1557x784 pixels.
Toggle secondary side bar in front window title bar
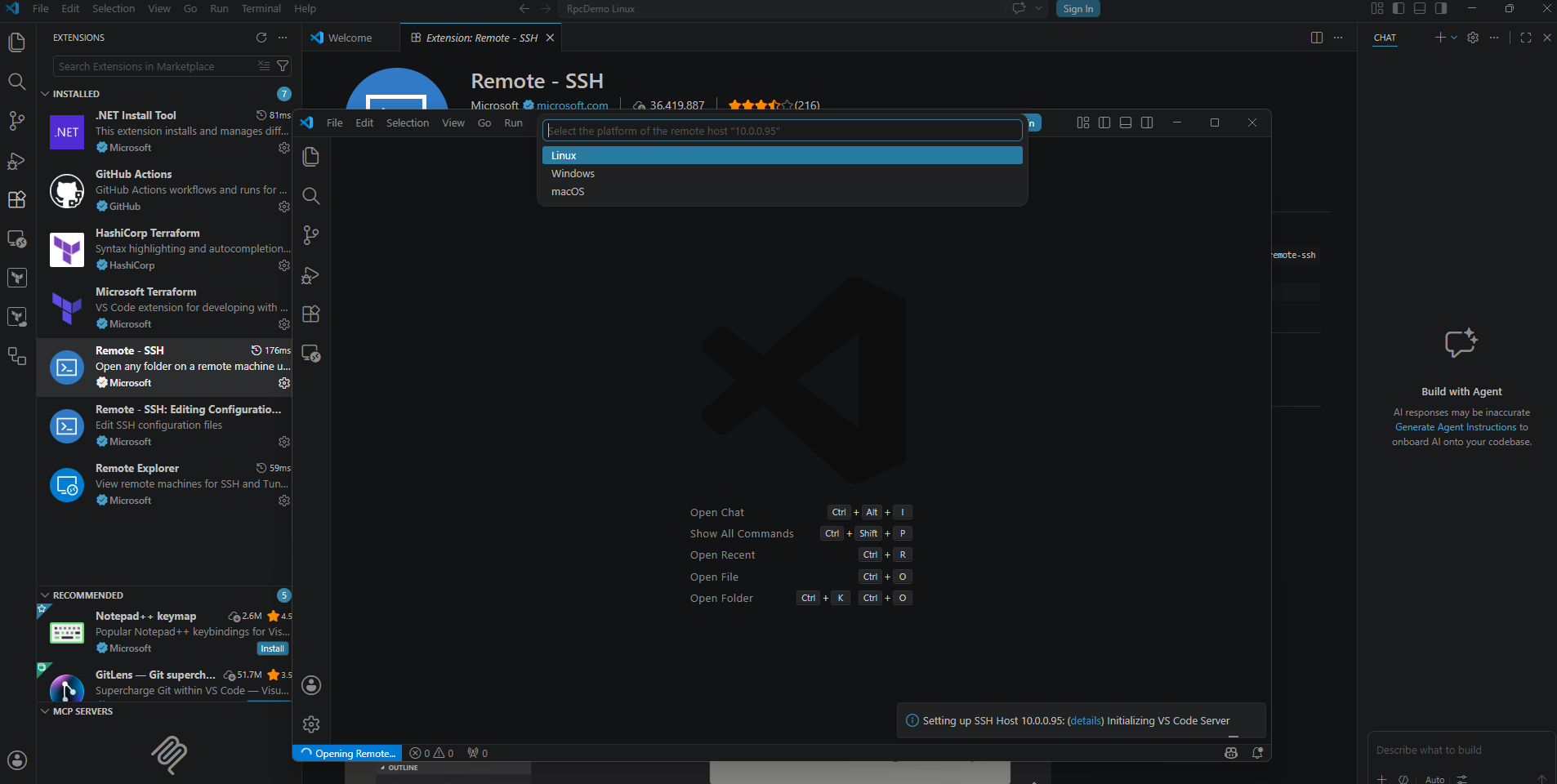1147,122
